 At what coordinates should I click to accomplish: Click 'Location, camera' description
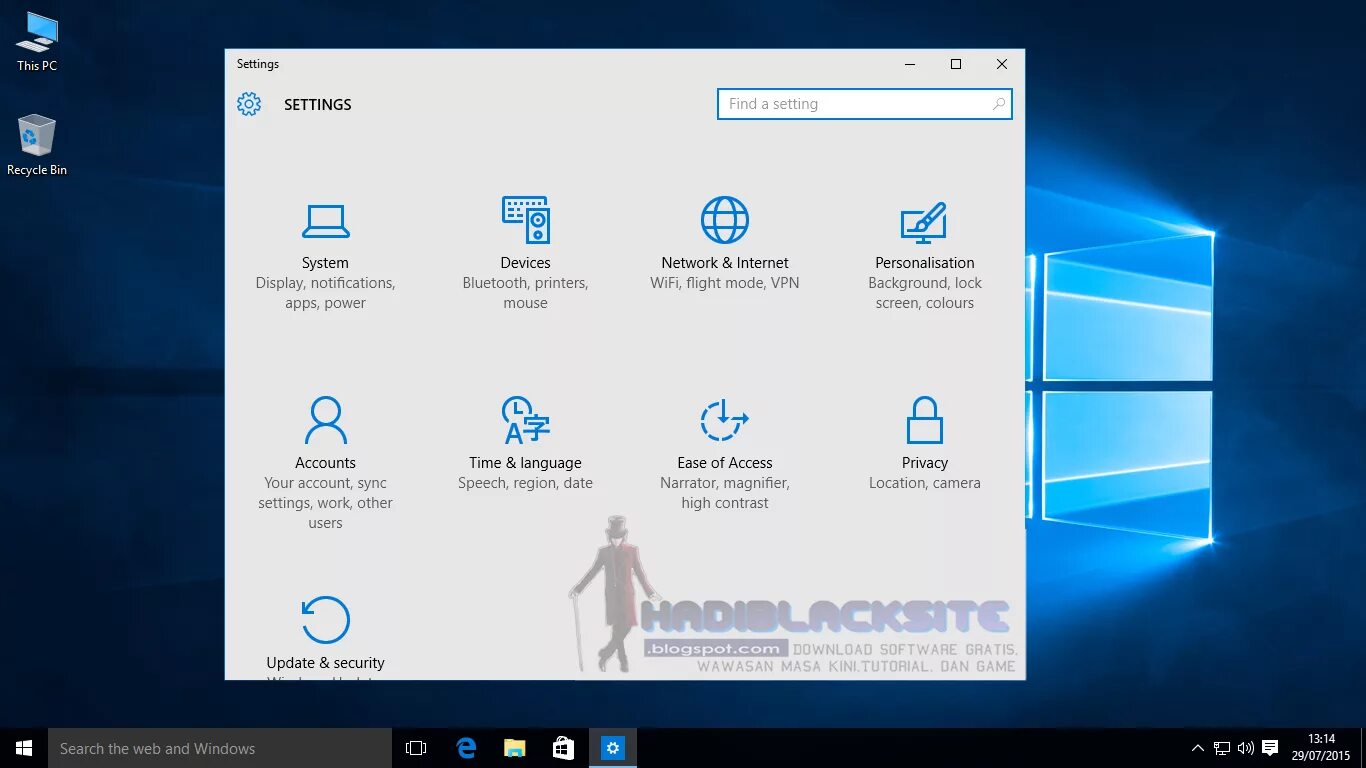[925, 483]
